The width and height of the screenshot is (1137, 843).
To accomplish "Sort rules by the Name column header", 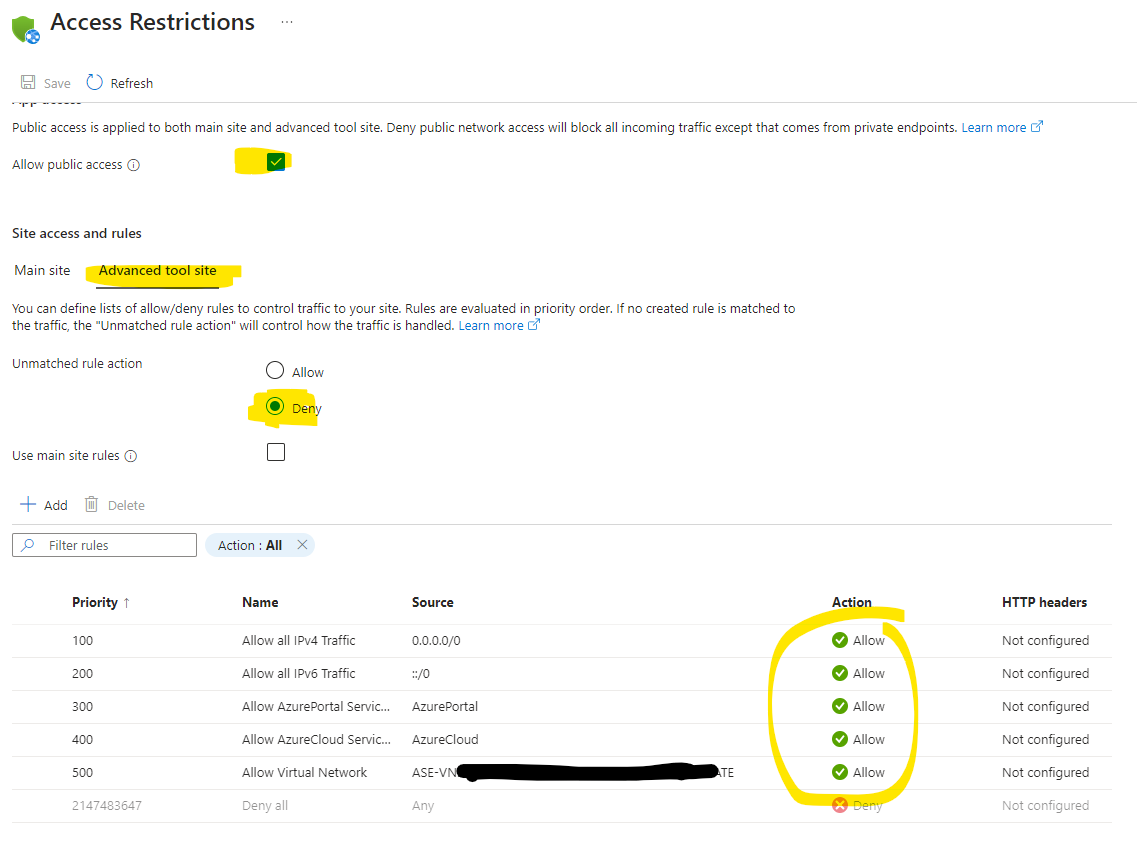I will click(x=260, y=602).
